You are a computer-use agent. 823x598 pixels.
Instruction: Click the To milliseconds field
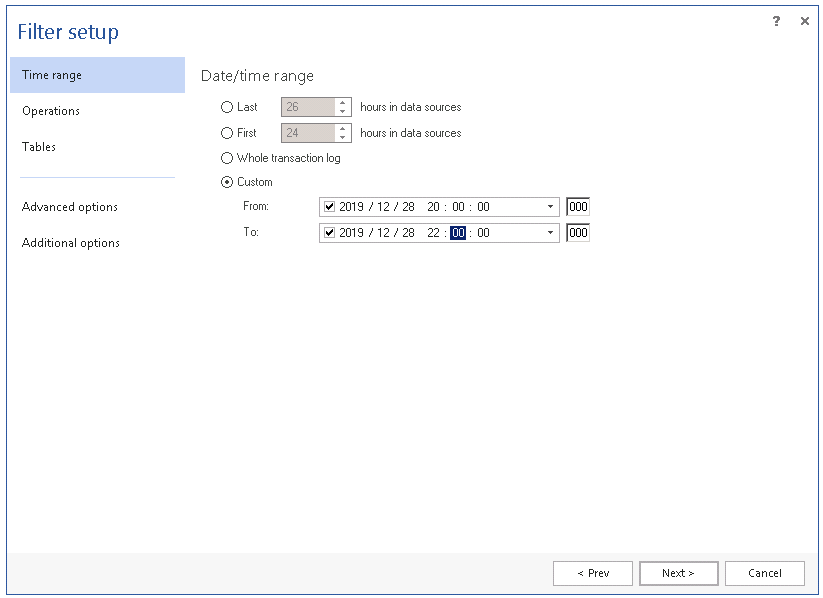click(x=578, y=233)
